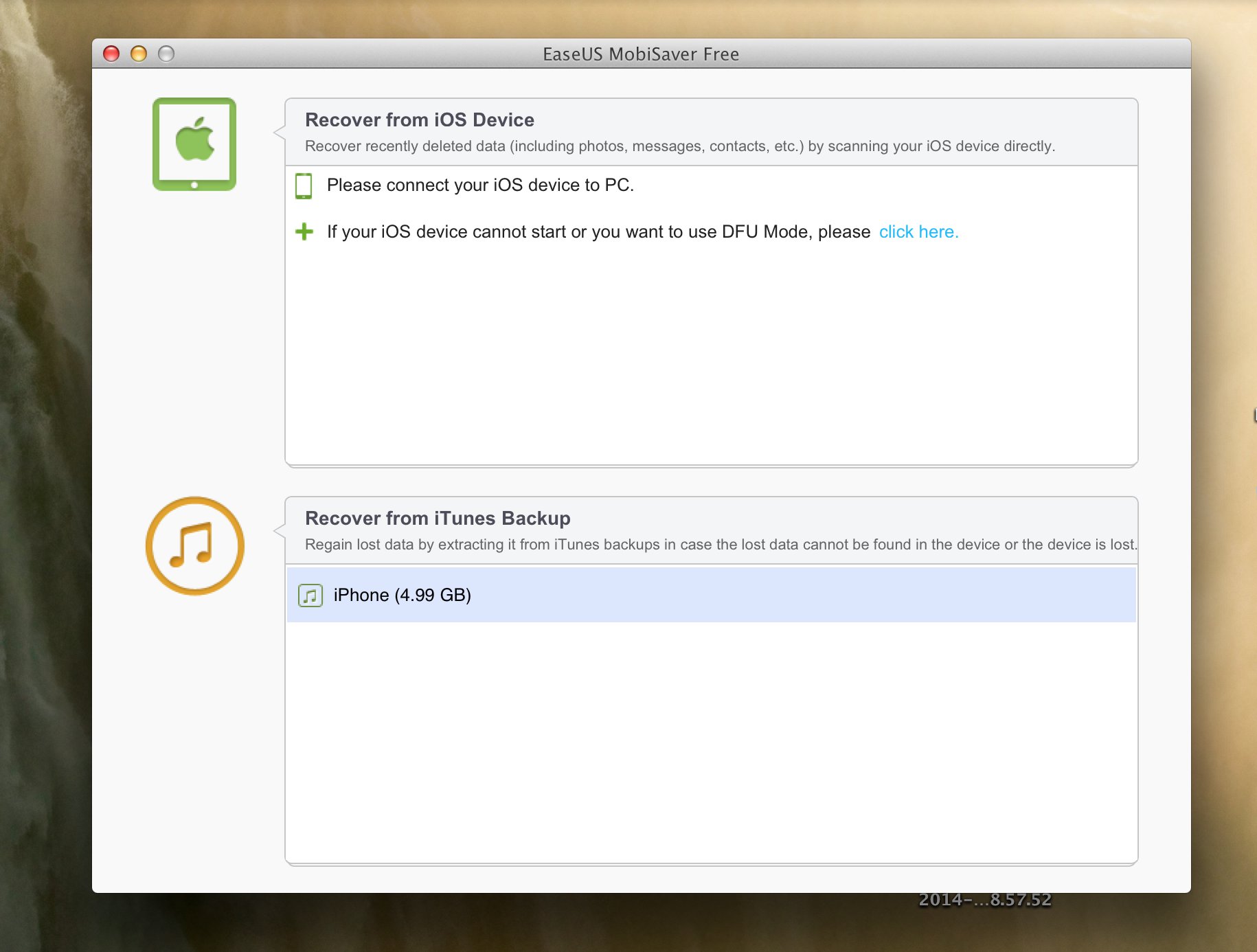The width and height of the screenshot is (1257, 952).
Task: Click 'Please connect your iOS device to PC' text
Action: [x=480, y=185]
